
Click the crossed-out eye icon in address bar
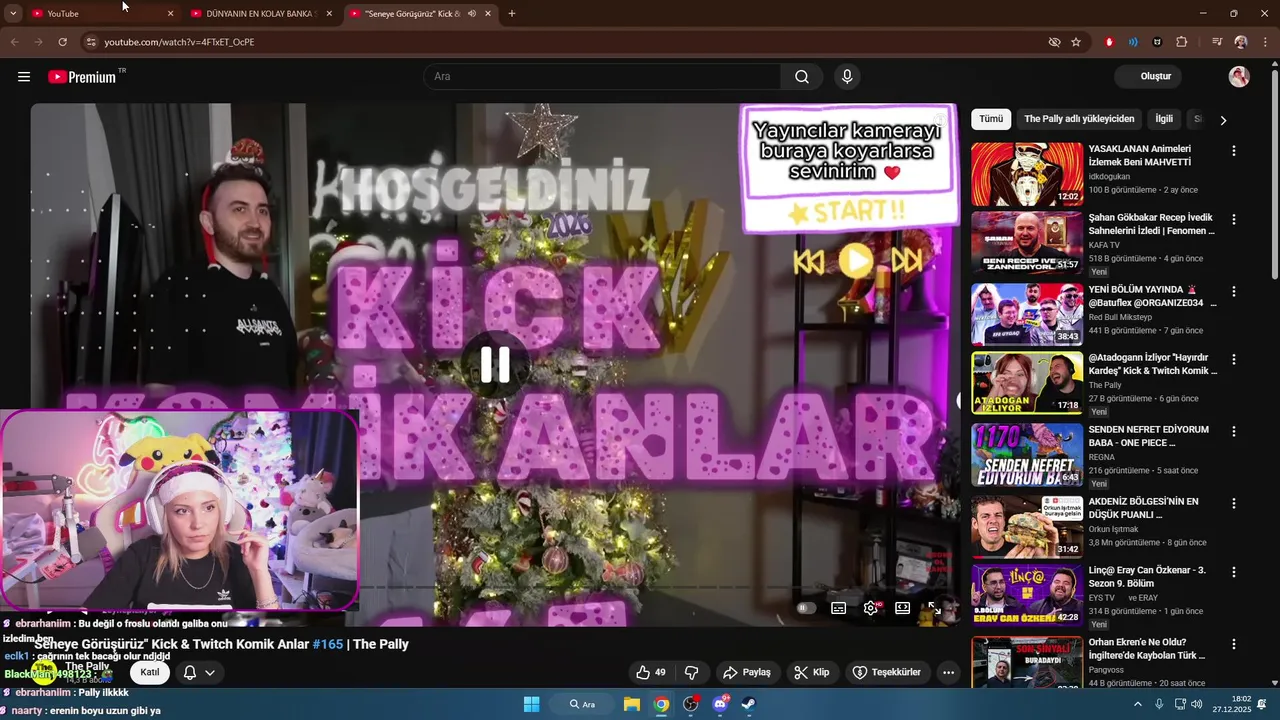[x=1054, y=42]
